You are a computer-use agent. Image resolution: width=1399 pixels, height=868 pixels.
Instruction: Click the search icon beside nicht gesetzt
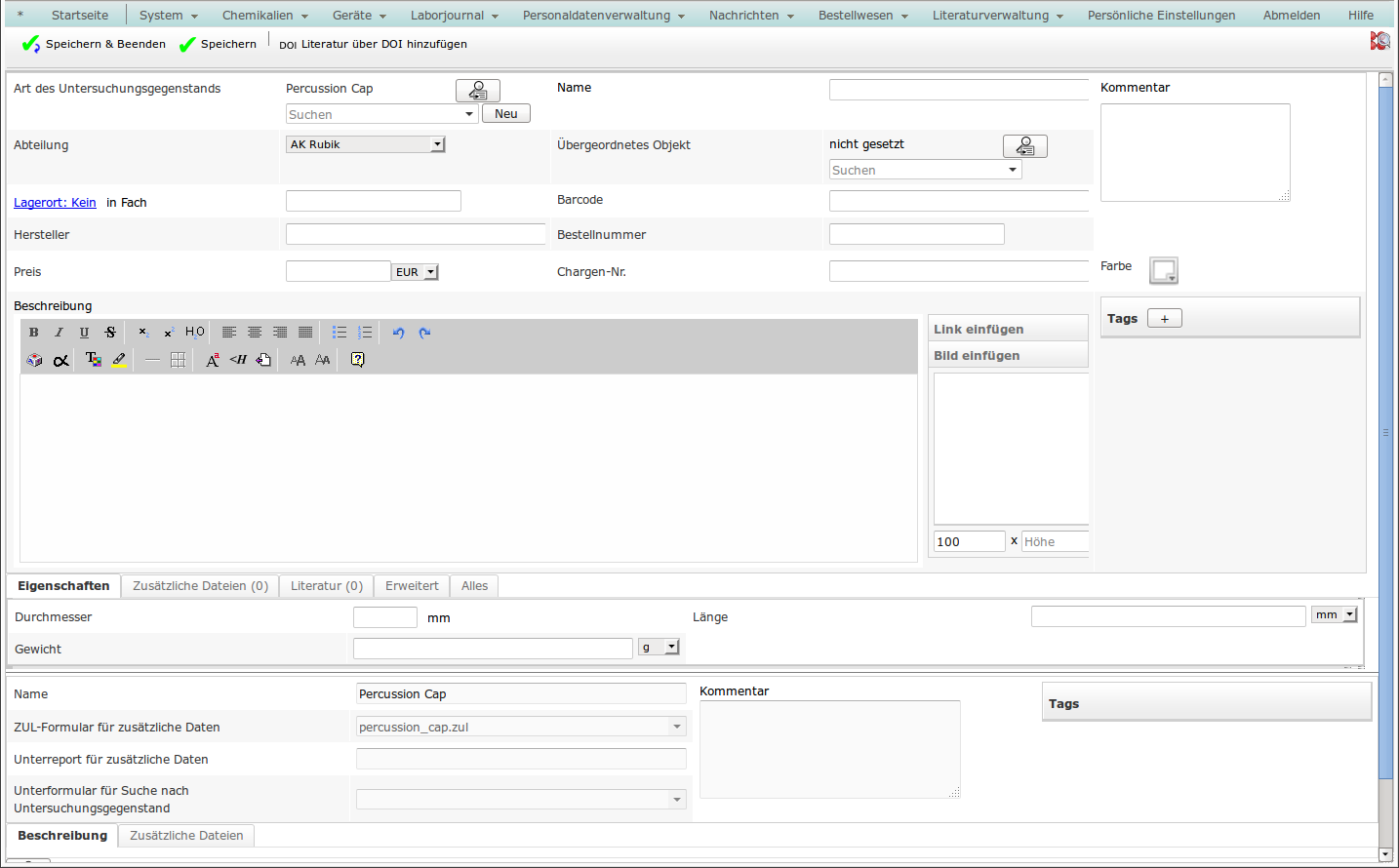[1024, 146]
